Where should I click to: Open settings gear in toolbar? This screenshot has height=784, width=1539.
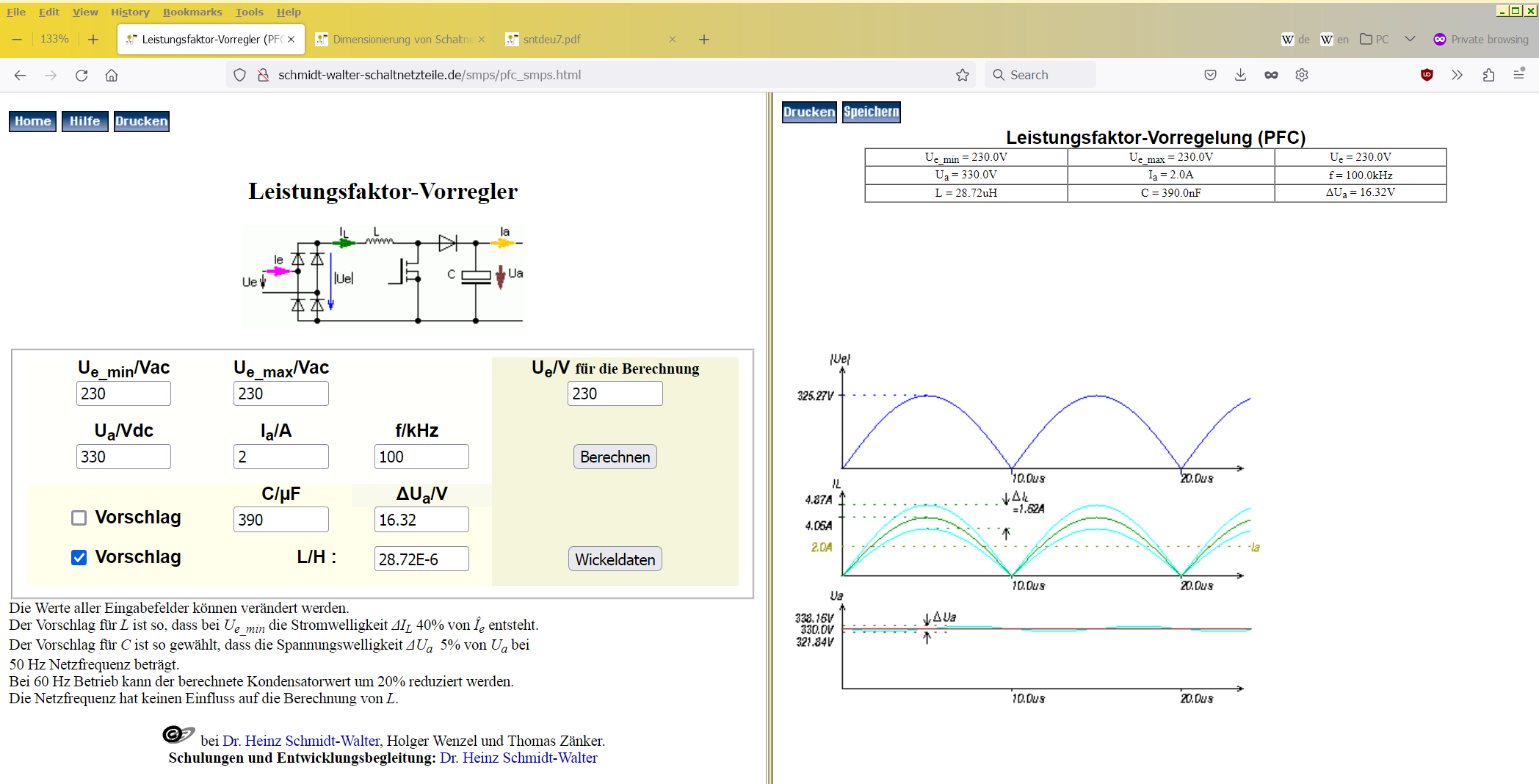1302,75
